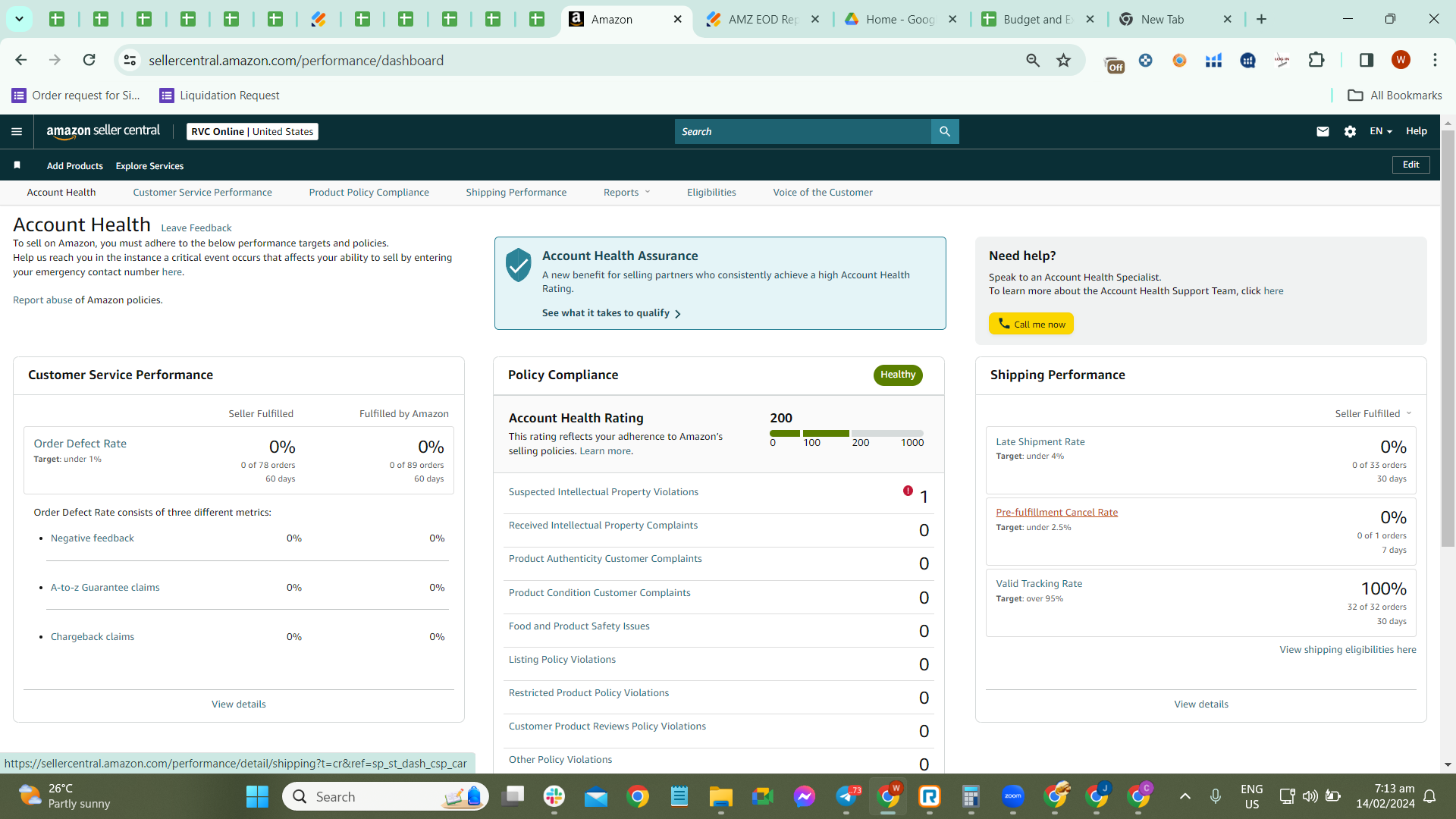Open the Chrome extensions puzzle icon
Viewport: 1456px width, 819px height.
(1316, 60)
